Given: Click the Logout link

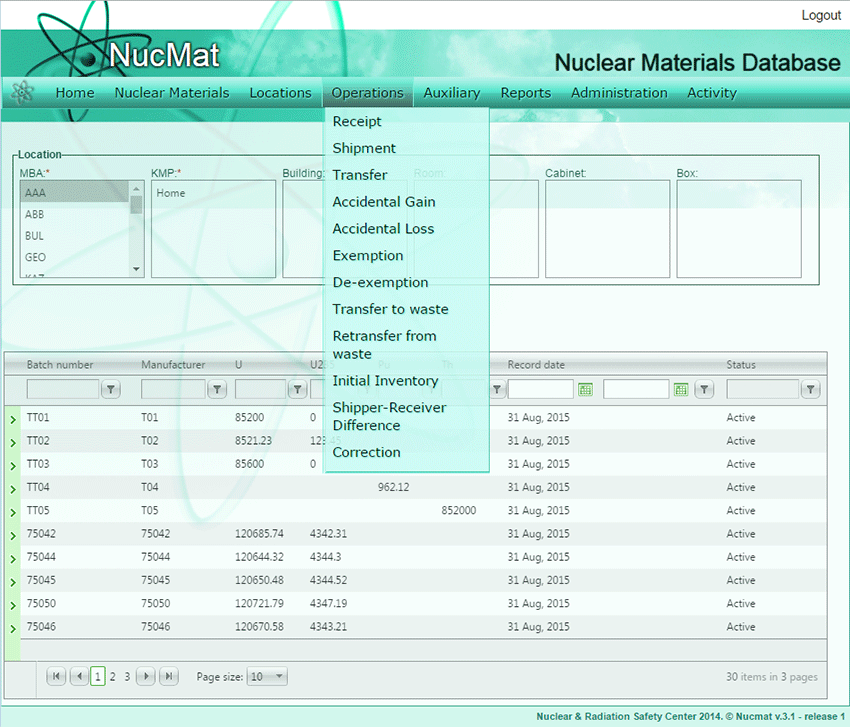Looking at the screenshot, I should 820,15.
